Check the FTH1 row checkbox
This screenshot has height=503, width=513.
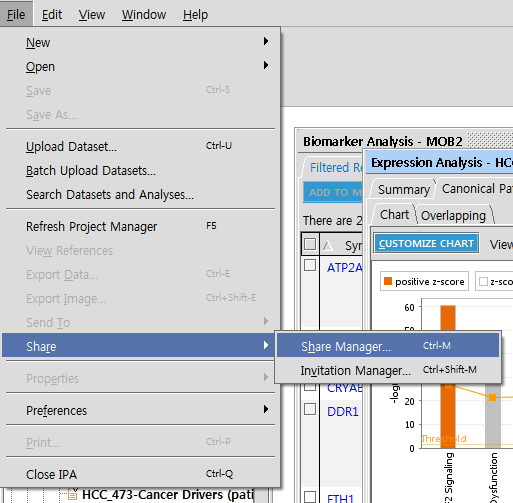coord(310,497)
